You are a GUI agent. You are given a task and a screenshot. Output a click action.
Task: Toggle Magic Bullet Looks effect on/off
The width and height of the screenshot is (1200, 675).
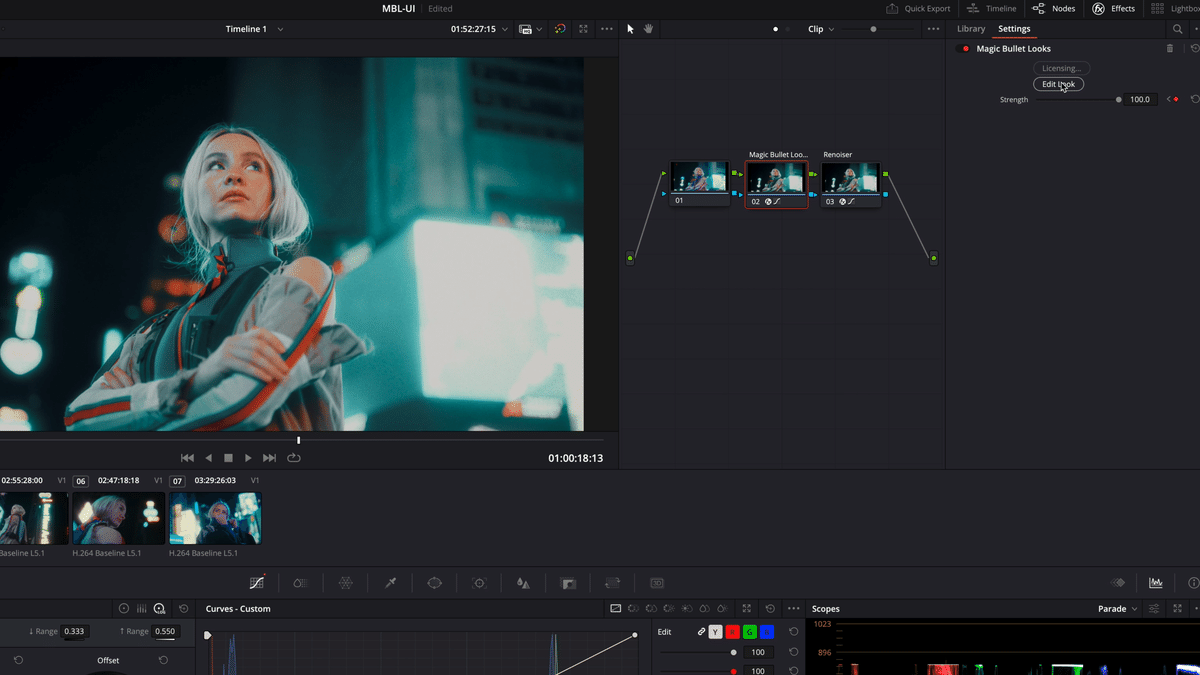coord(965,49)
